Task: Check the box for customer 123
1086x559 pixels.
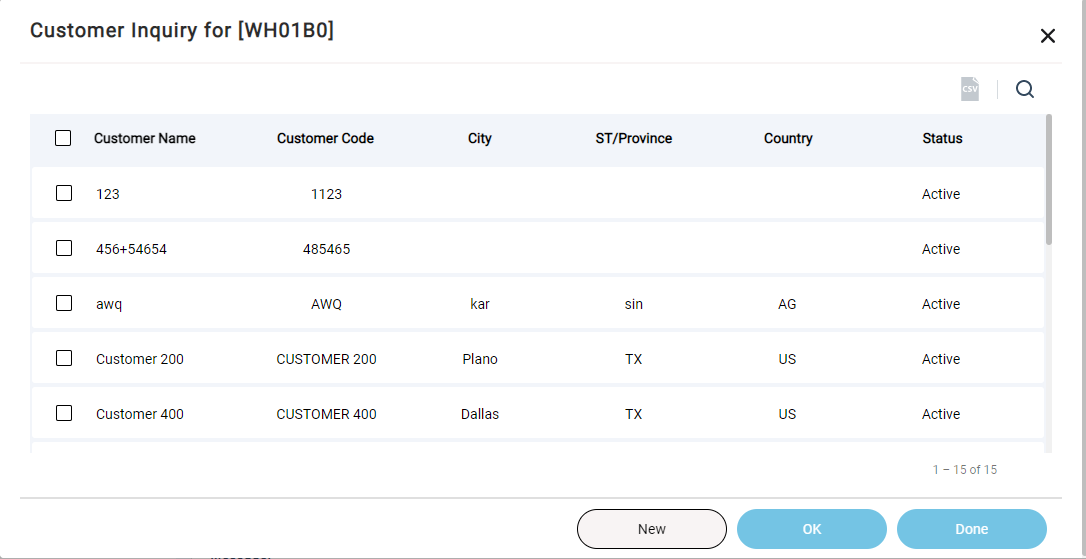Action: point(64,194)
